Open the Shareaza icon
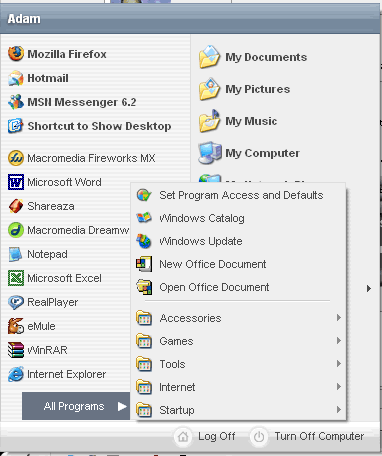 (16, 206)
